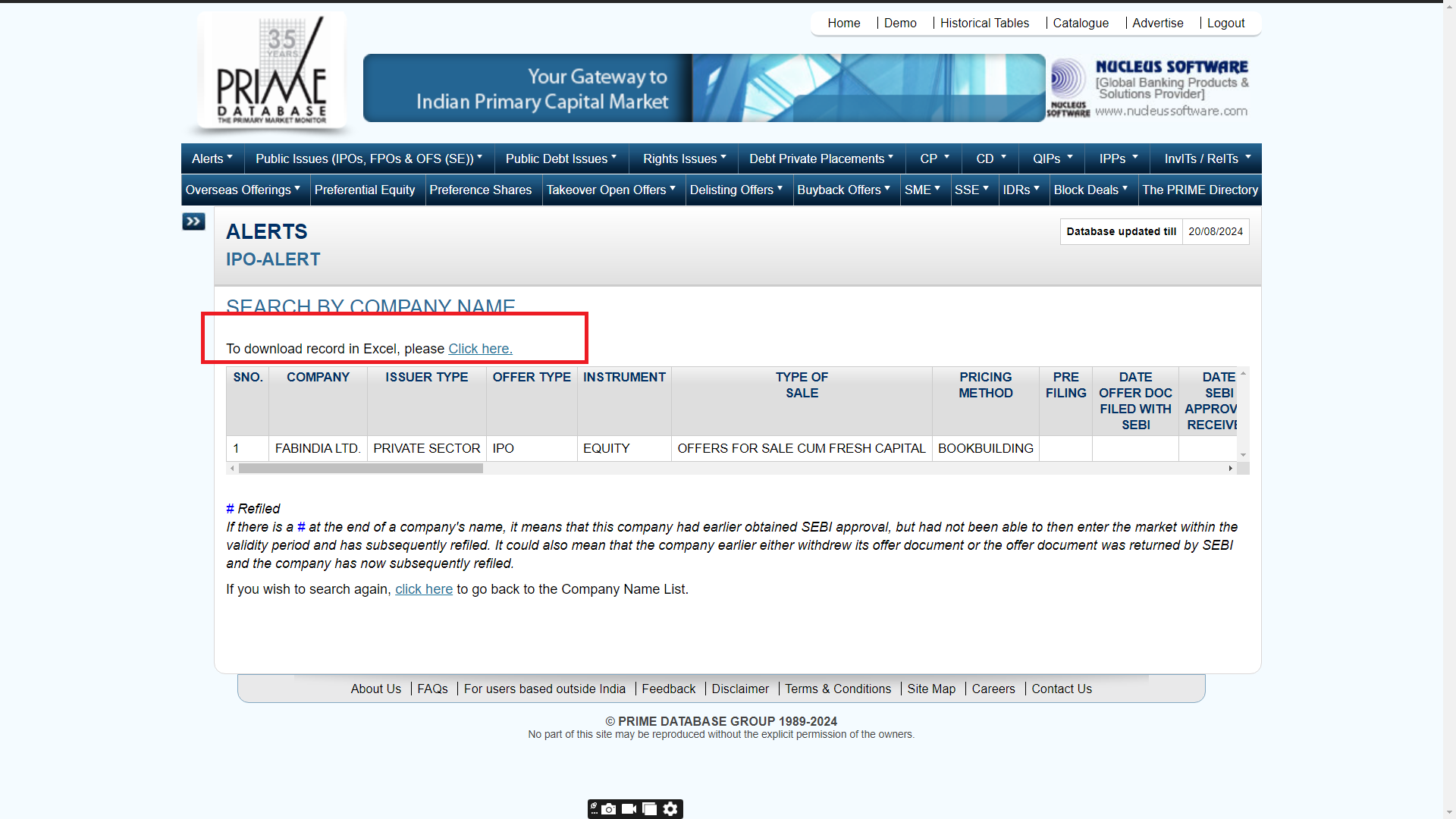Expand the Buyback Offers menu
1456x819 pixels.
coord(843,190)
